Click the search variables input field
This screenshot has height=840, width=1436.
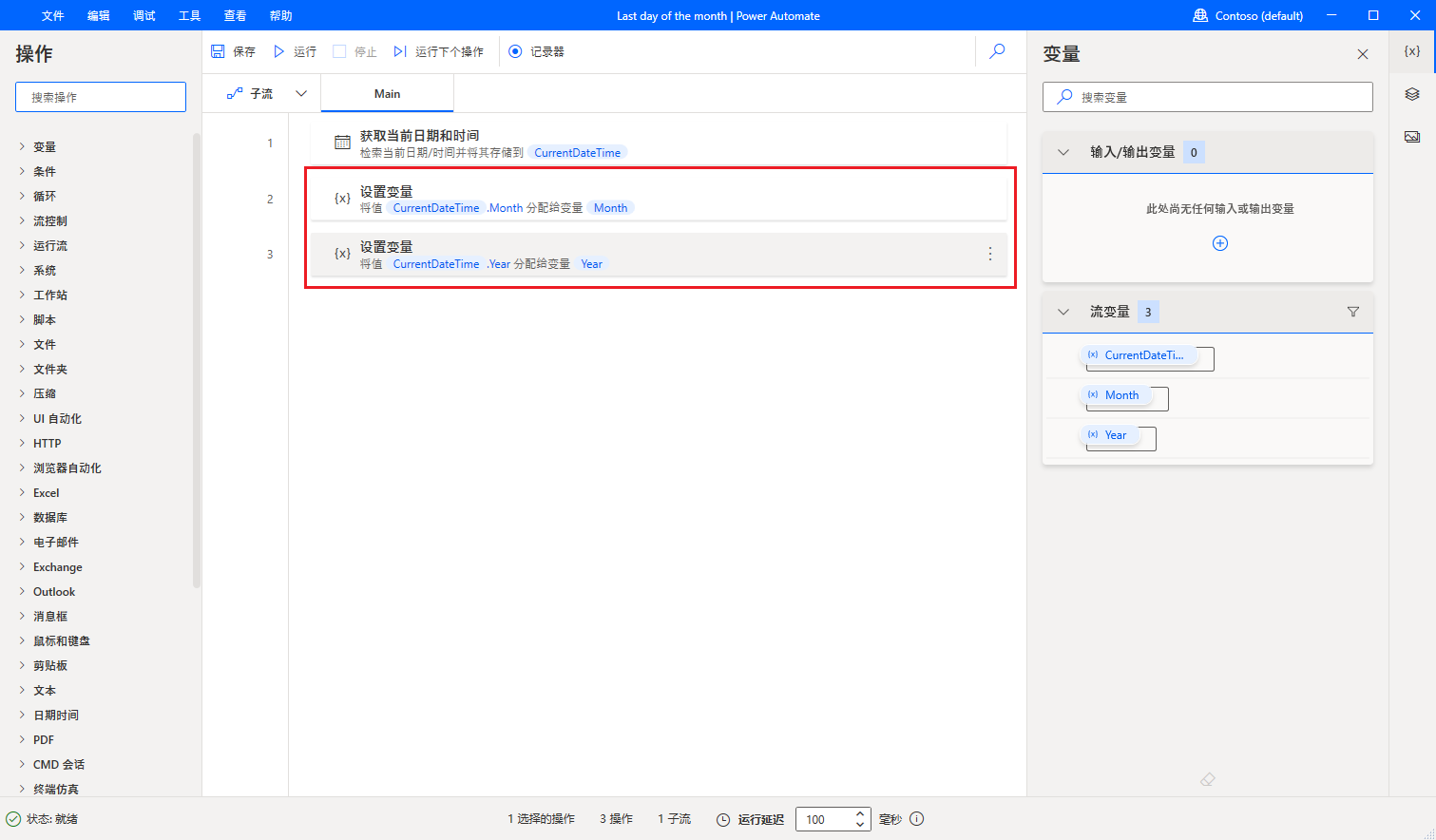(1208, 97)
